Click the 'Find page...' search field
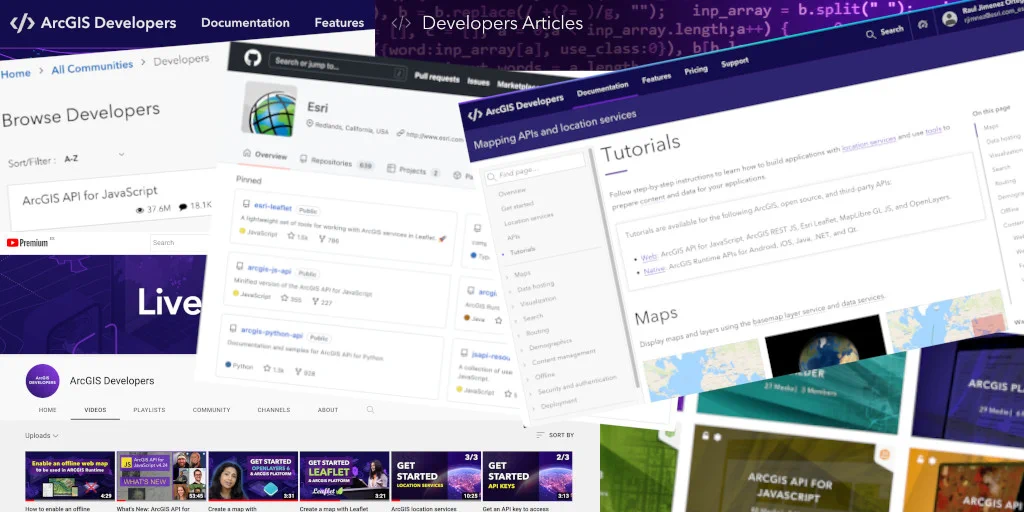The image size is (1024, 512). pyautogui.click(x=534, y=168)
